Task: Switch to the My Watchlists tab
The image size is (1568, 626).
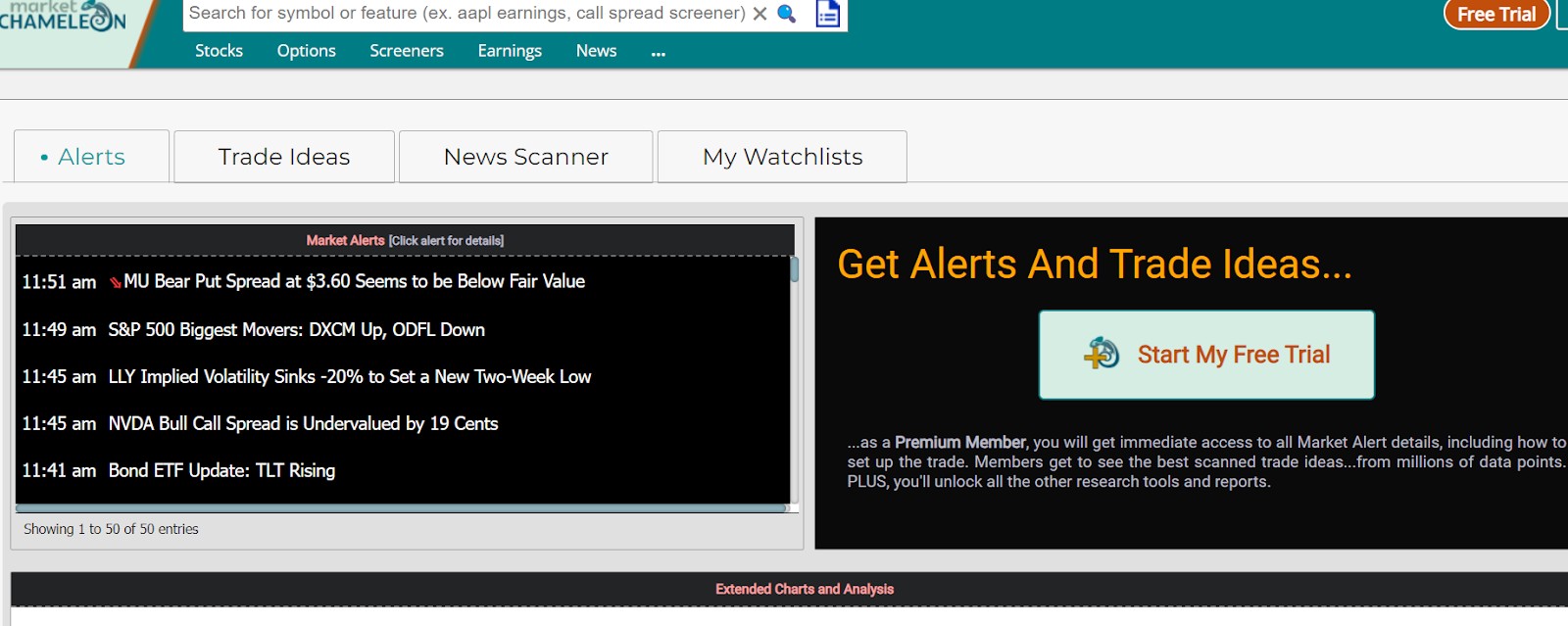Action: [782, 157]
